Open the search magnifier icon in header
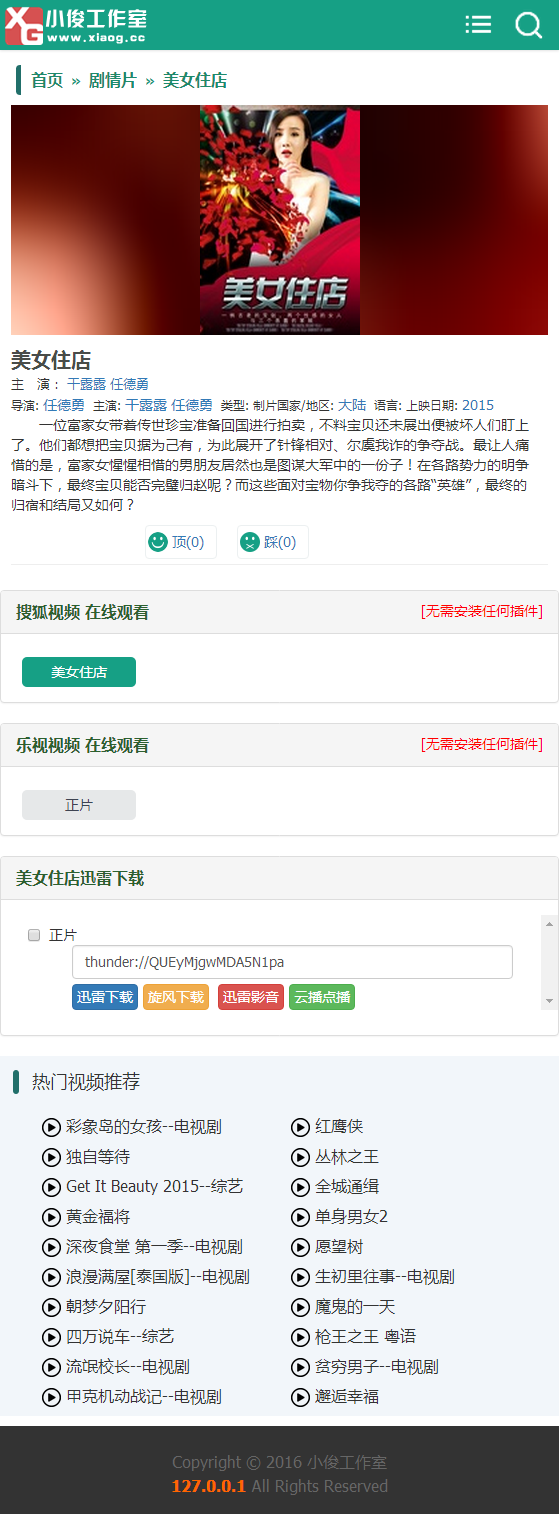 coord(528,25)
